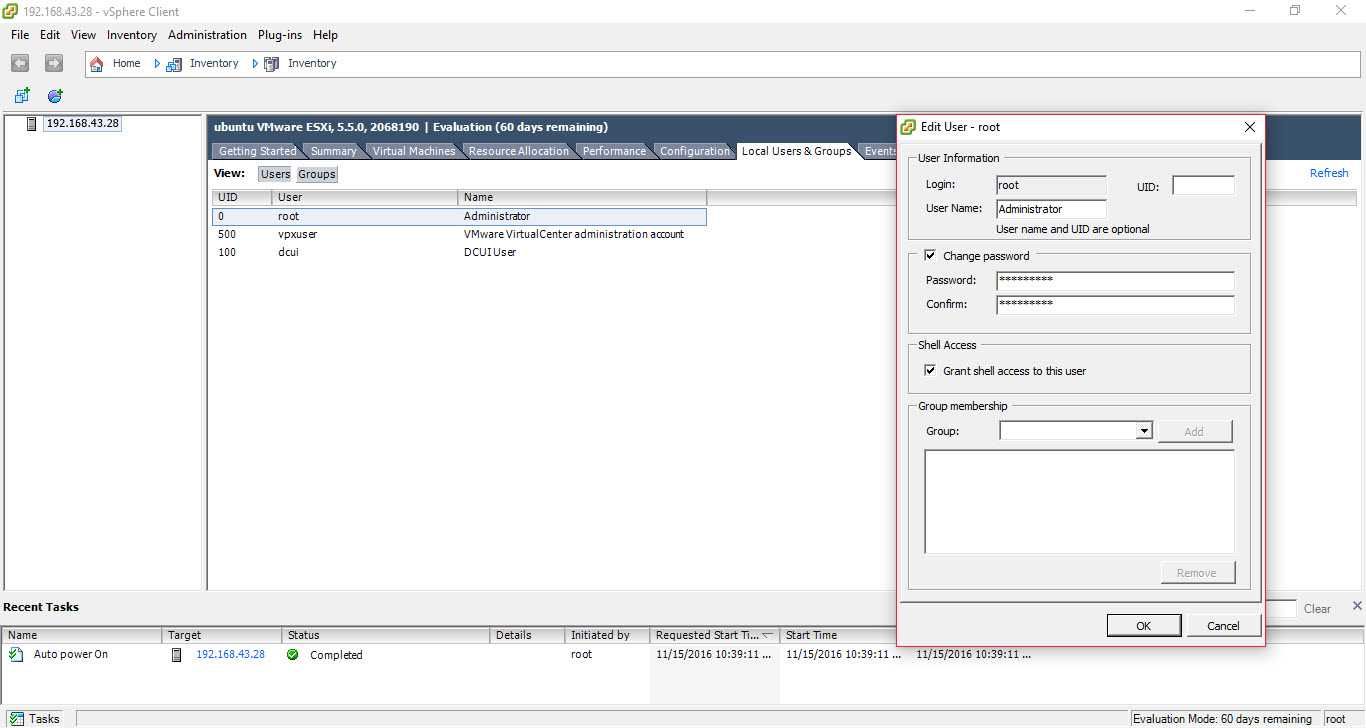Viewport: 1366px width, 728px height.
Task: Click the Initiated by column header
Action: [x=608, y=635]
